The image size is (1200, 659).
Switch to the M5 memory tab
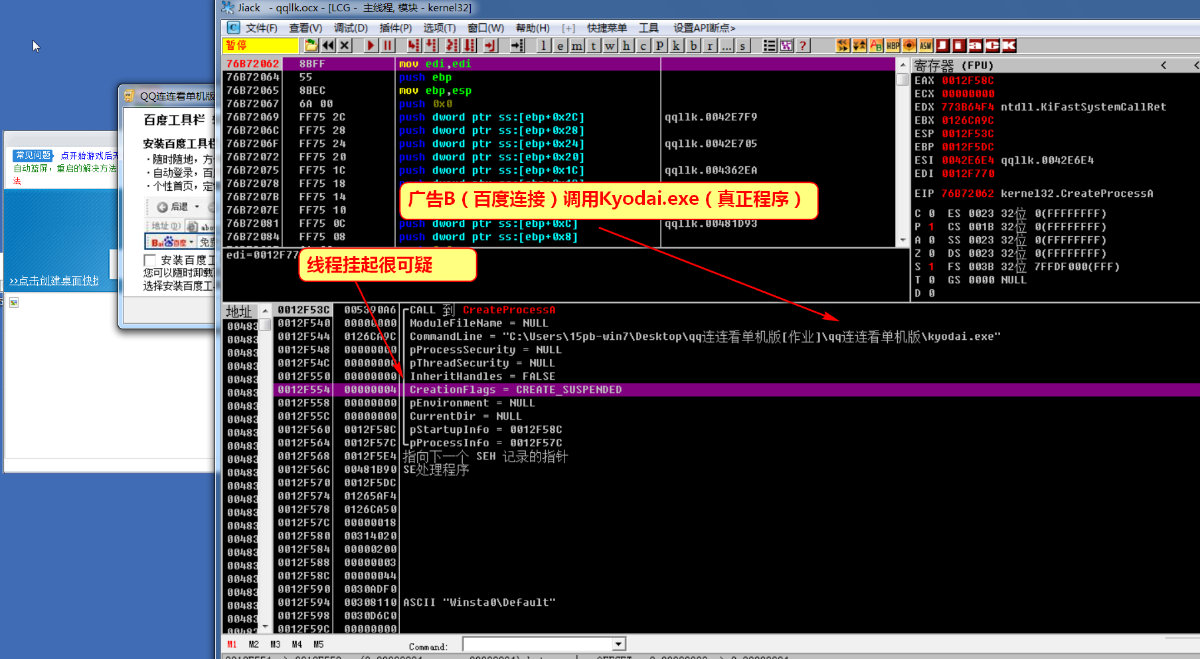pyautogui.click(x=318, y=645)
